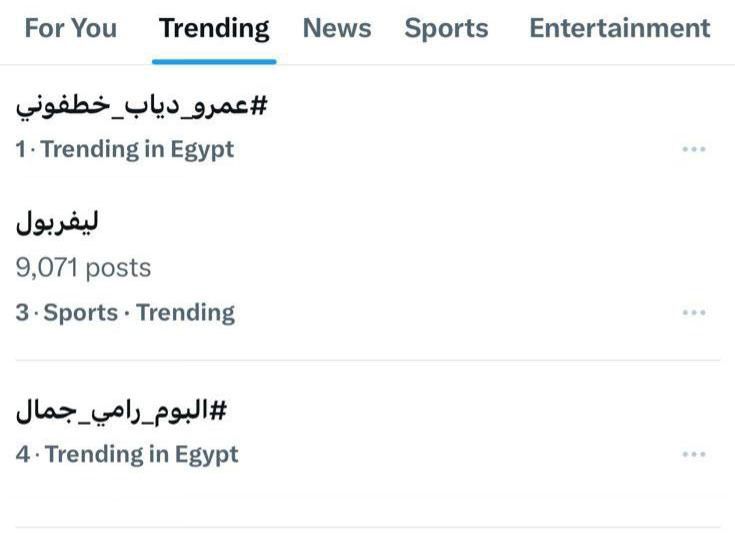Go to the Sports tab
The height and width of the screenshot is (538, 735).
pyautogui.click(x=446, y=28)
